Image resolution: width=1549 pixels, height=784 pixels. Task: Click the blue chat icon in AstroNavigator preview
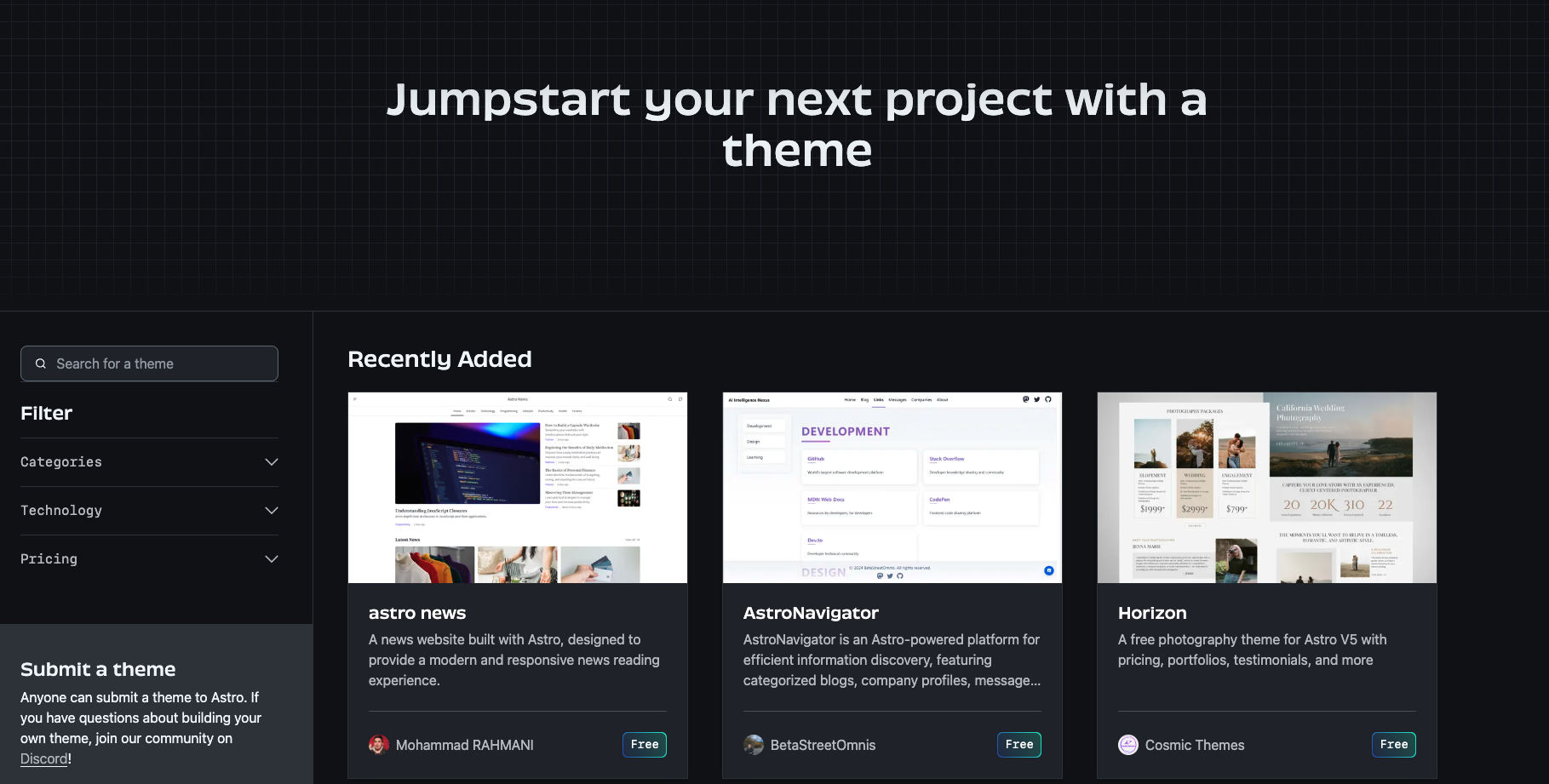(1049, 570)
